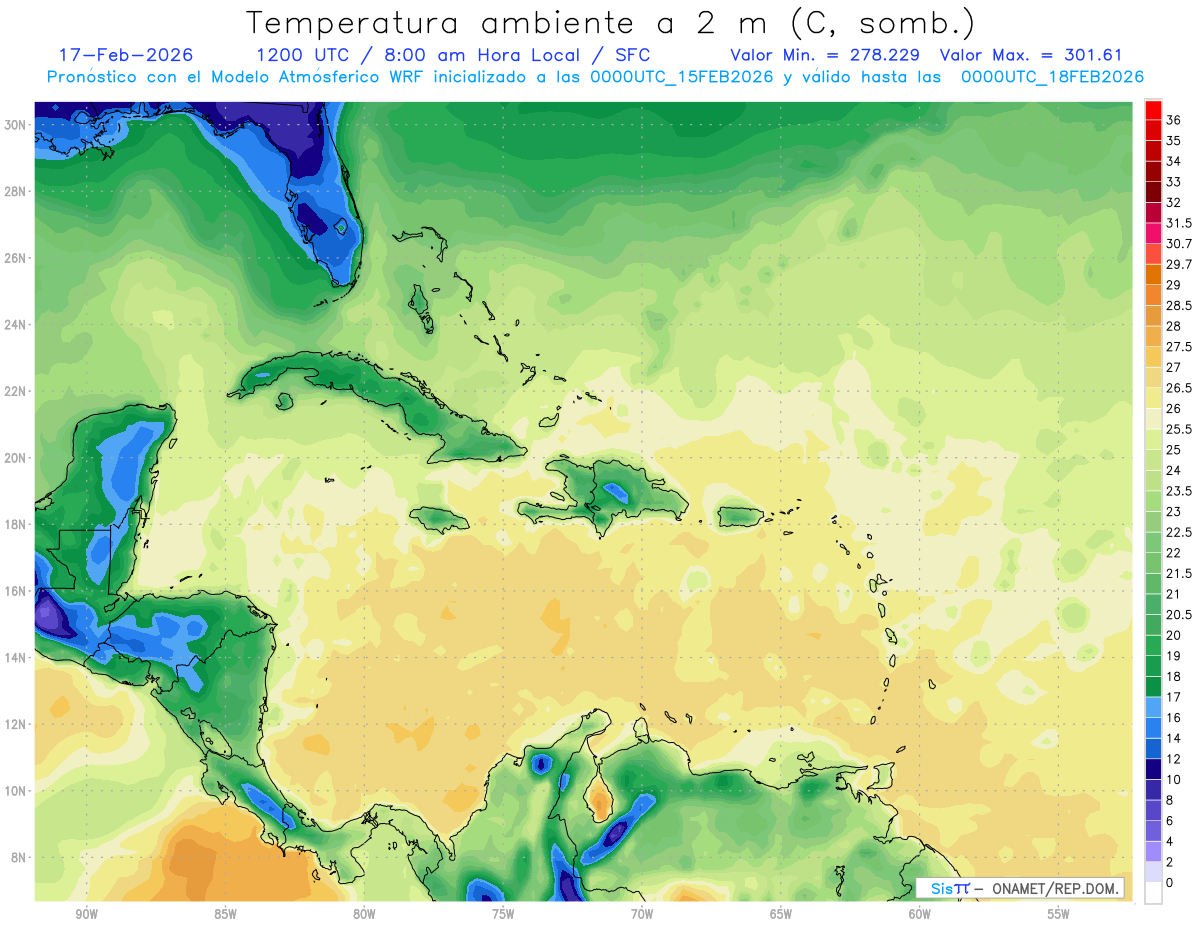Select the date '17-Feb-2026'
This screenshot has height=927, width=1200.
click(126, 54)
